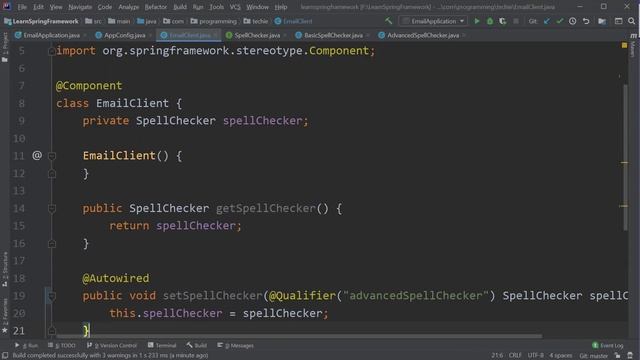Image resolution: width=640 pixels, height=360 pixels.
Task: Click LearnSpringFramework breadcrumb in navigation bar
Action: 41,21
